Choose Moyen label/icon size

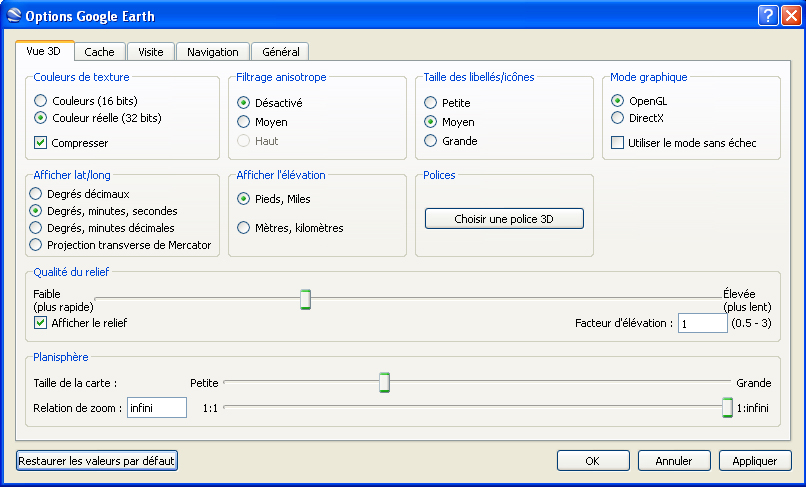(449, 122)
